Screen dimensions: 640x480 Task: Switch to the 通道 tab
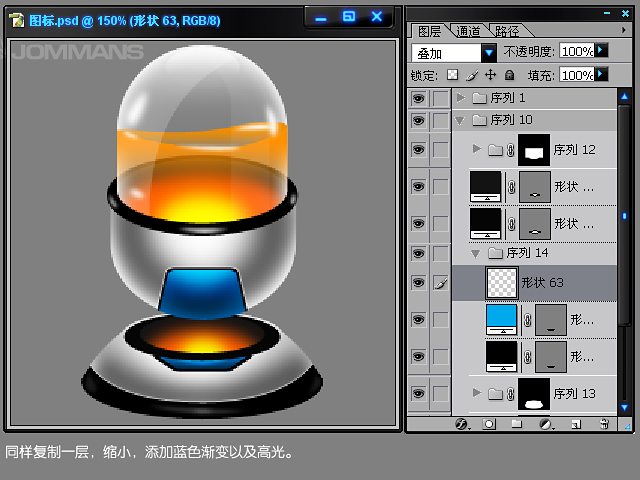point(468,31)
